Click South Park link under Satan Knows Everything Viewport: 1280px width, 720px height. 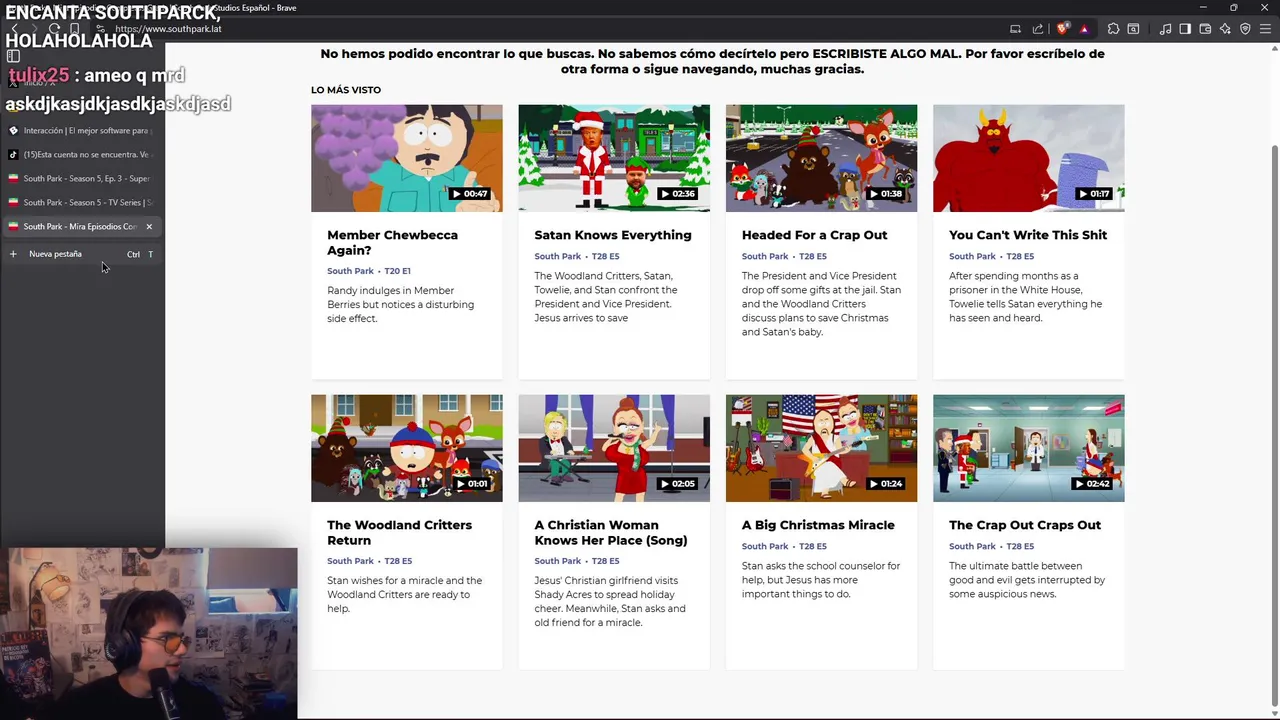[x=557, y=256]
